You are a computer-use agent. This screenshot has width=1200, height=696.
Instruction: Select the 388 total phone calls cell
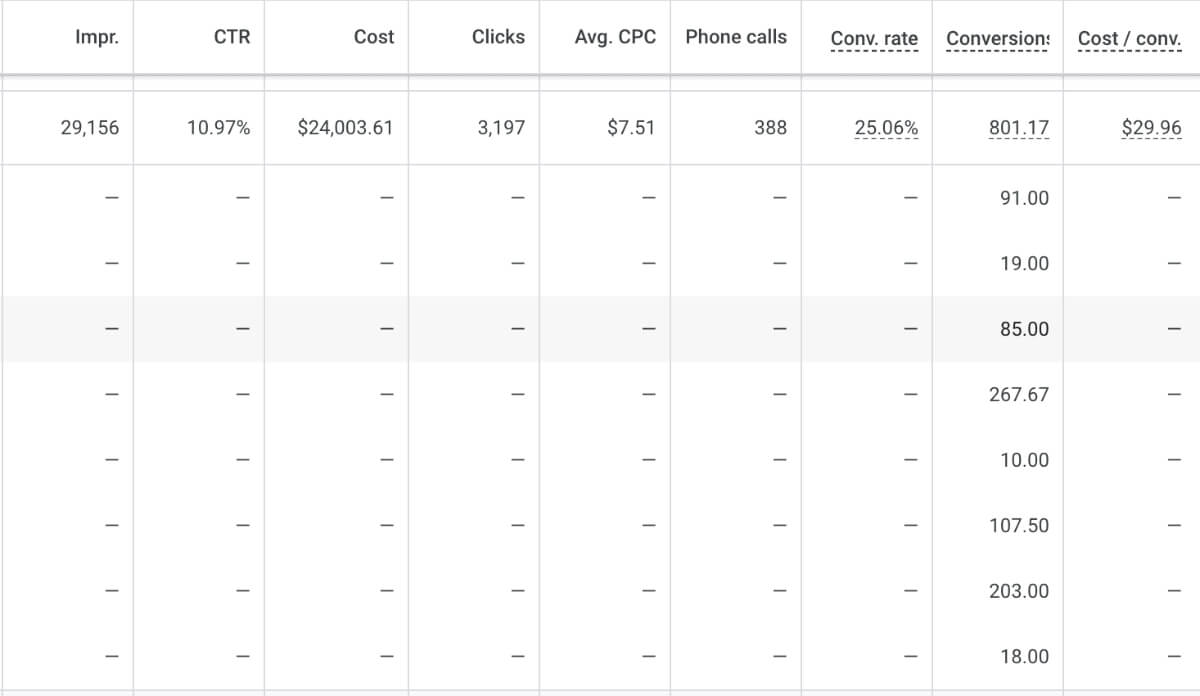pyautogui.click(x=770, y=128)
